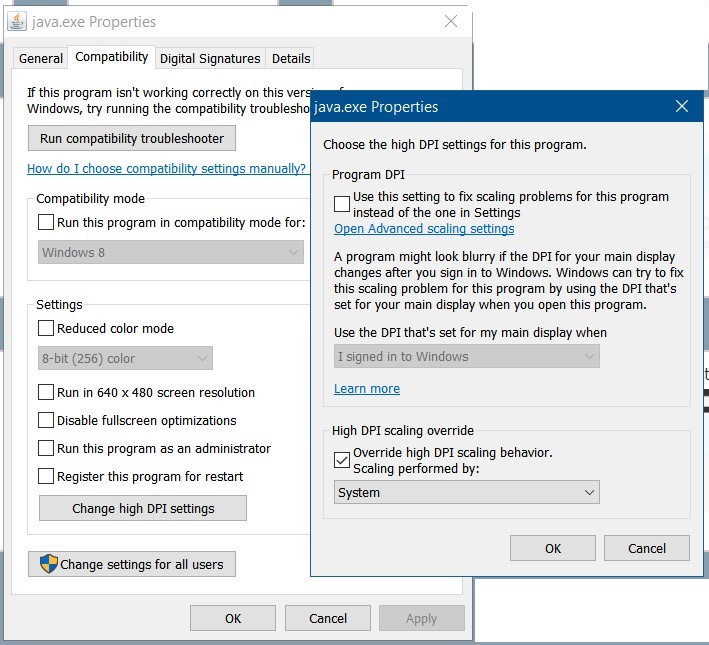Expand the Windows 8 compatibility dropdown

[x=170, y=252]
